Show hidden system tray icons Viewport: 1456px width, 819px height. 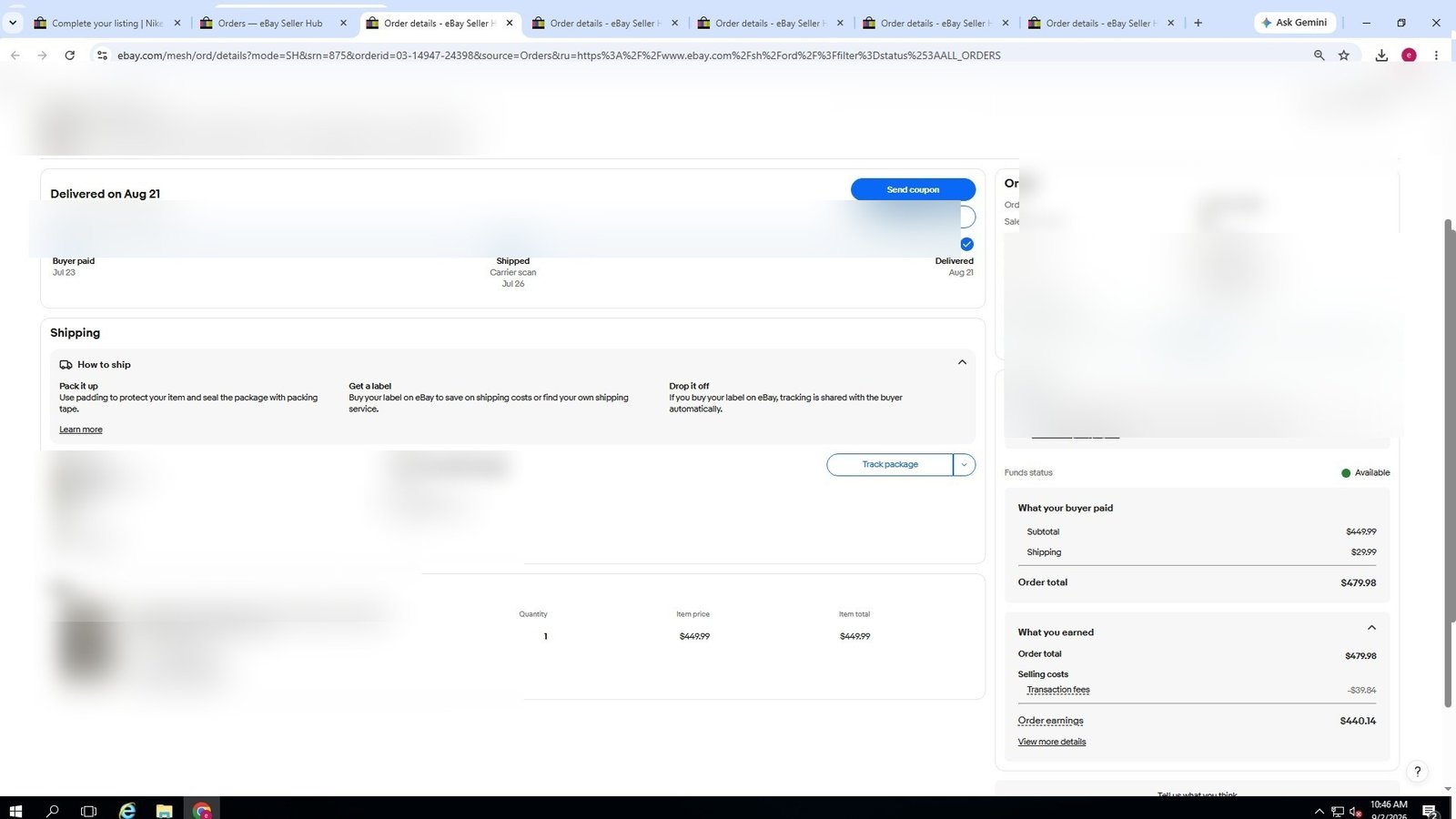point(1319,811)
